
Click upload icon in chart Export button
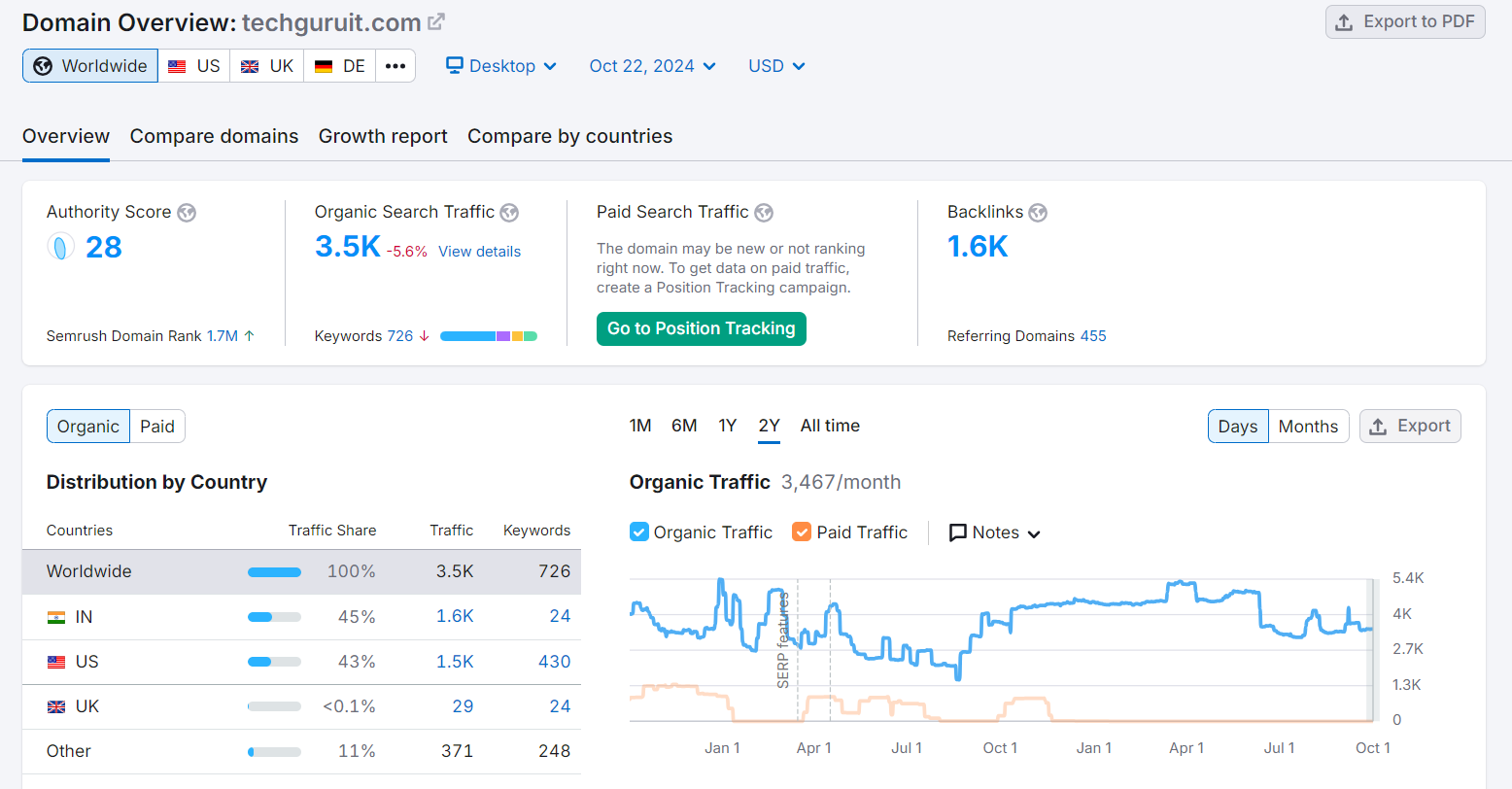click(1378, 427)
